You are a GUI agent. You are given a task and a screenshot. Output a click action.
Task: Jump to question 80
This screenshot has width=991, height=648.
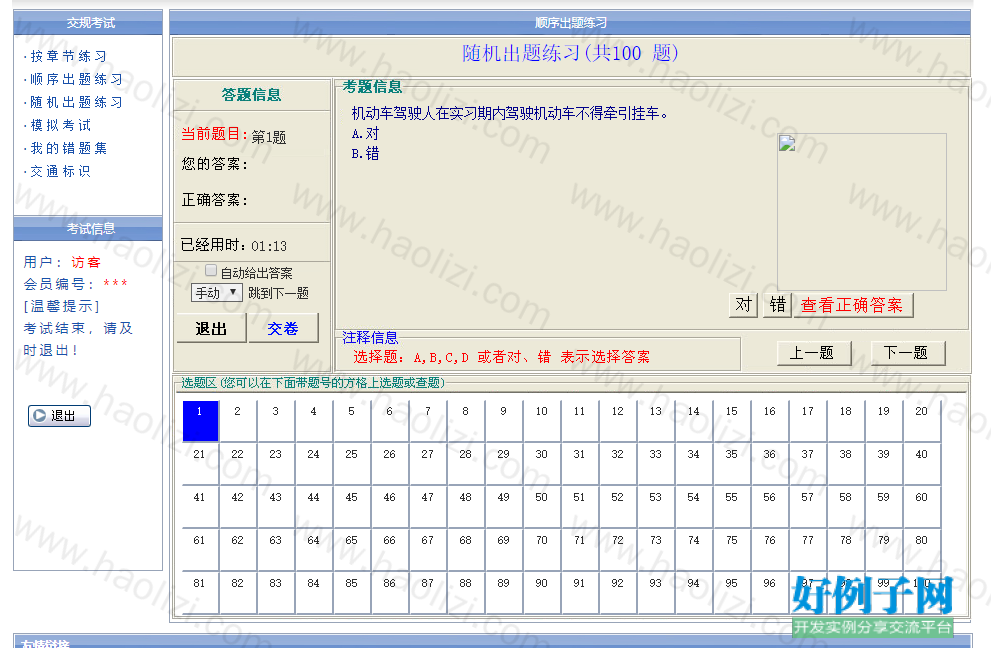pyautogui.click(x=921, y=549)
